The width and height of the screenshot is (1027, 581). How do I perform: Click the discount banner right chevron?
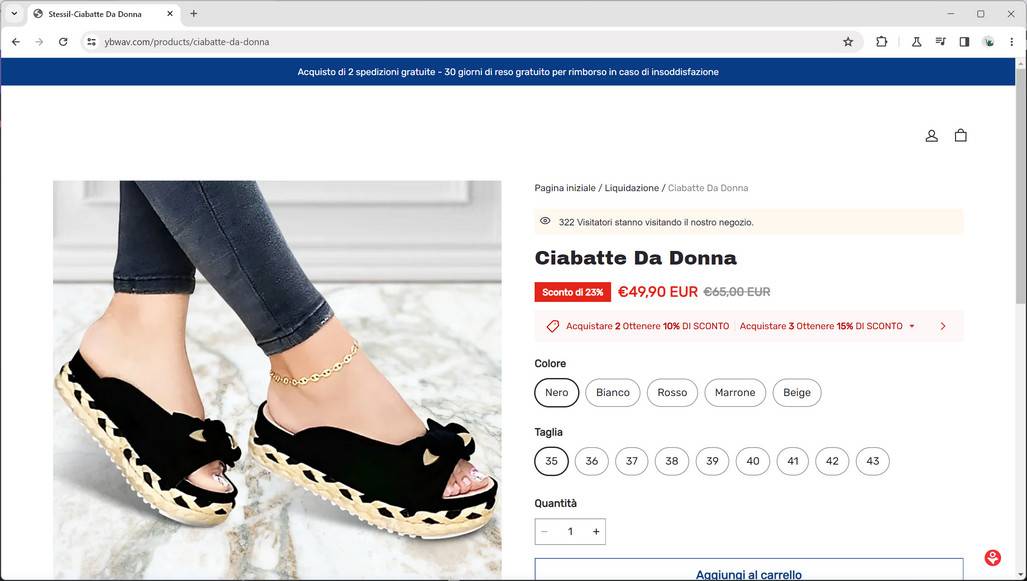[943, 326]
